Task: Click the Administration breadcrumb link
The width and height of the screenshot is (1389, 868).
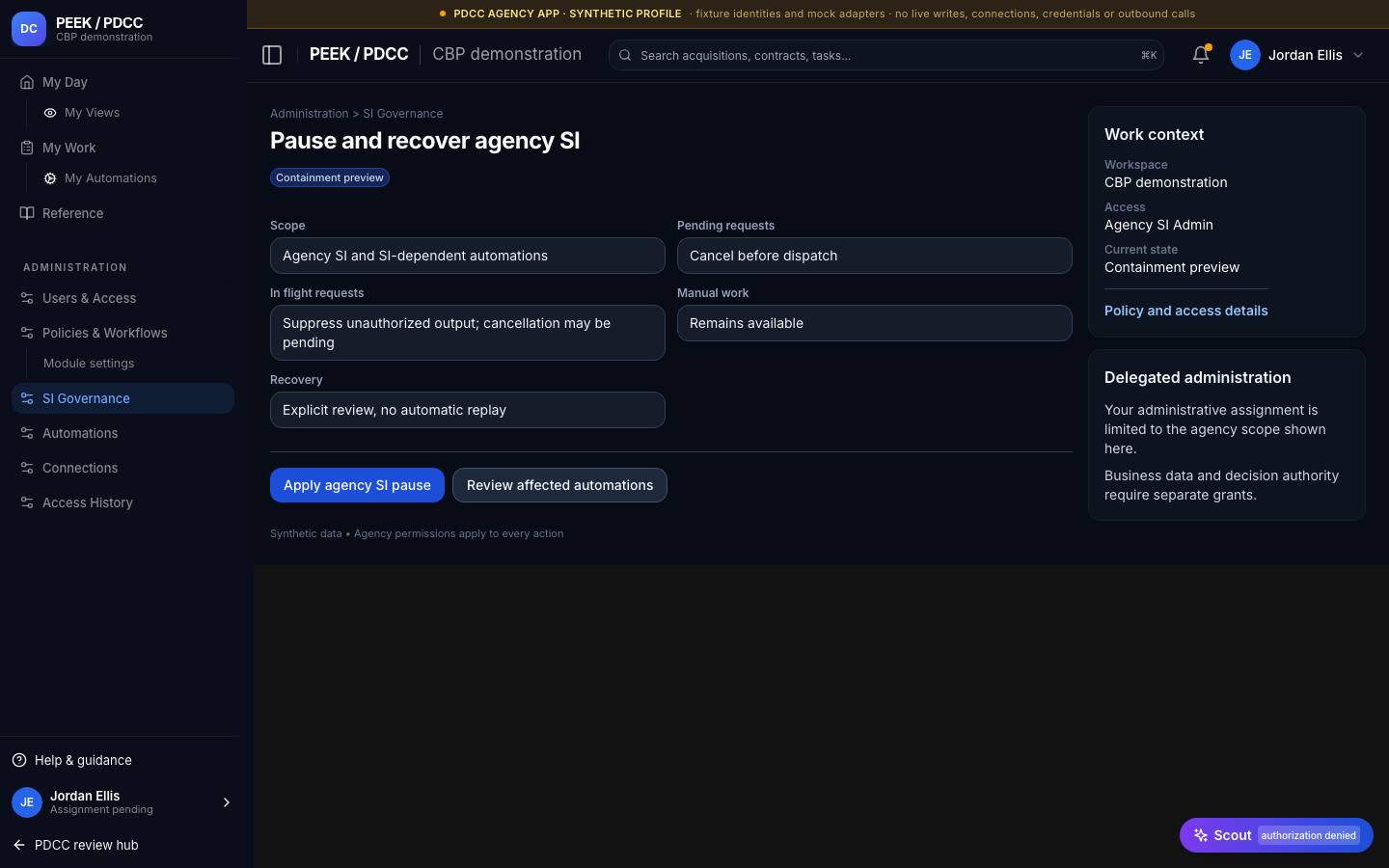Action: [309, 114]
